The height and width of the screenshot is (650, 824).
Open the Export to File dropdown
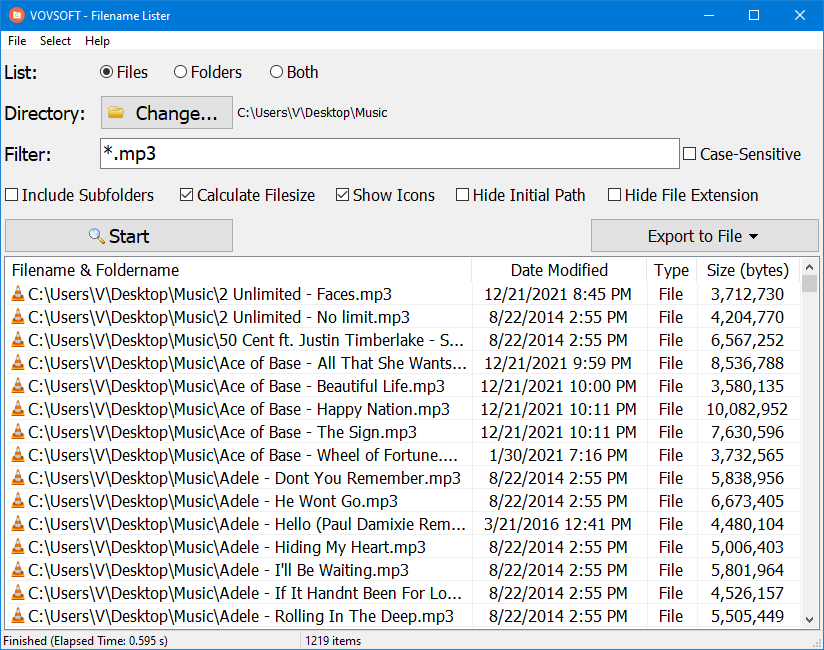coord(704,236)
